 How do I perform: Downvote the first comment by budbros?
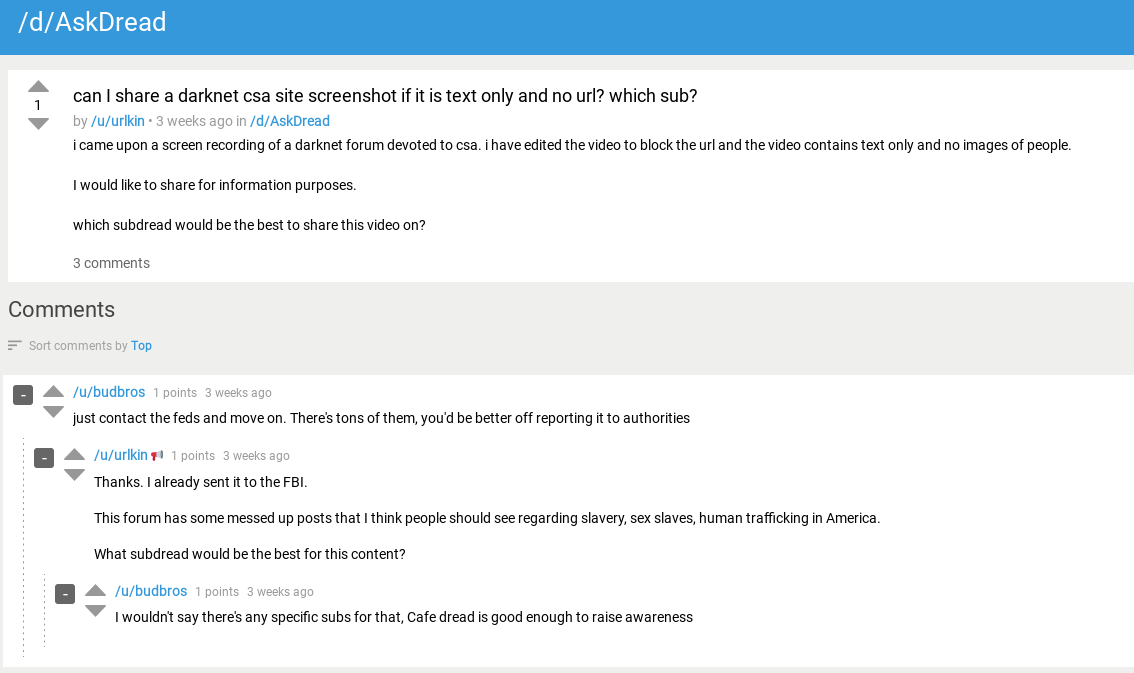tap(54, 412)
